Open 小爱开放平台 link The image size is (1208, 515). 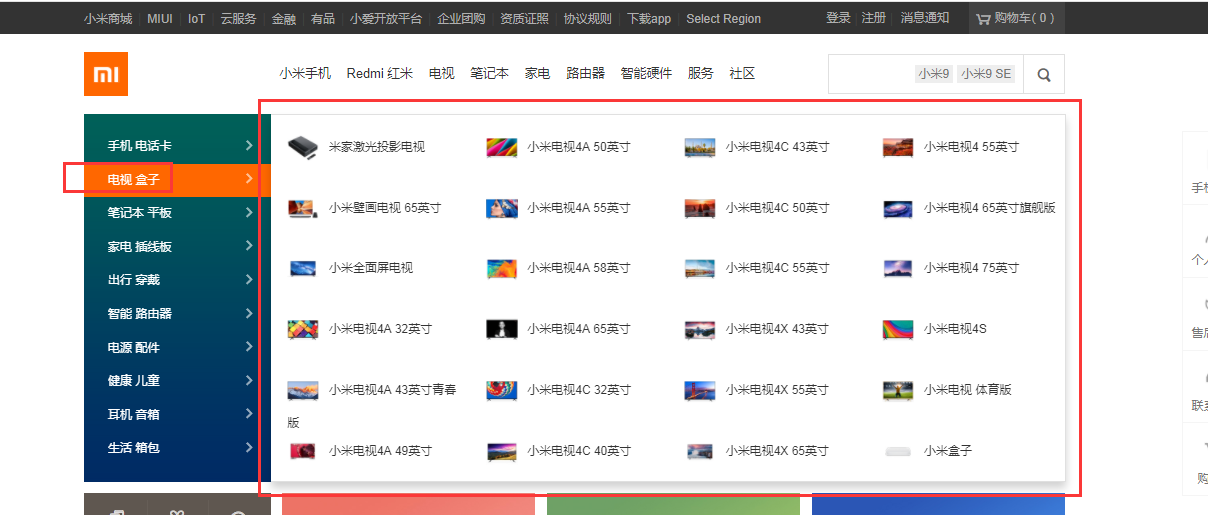[386, 18]
